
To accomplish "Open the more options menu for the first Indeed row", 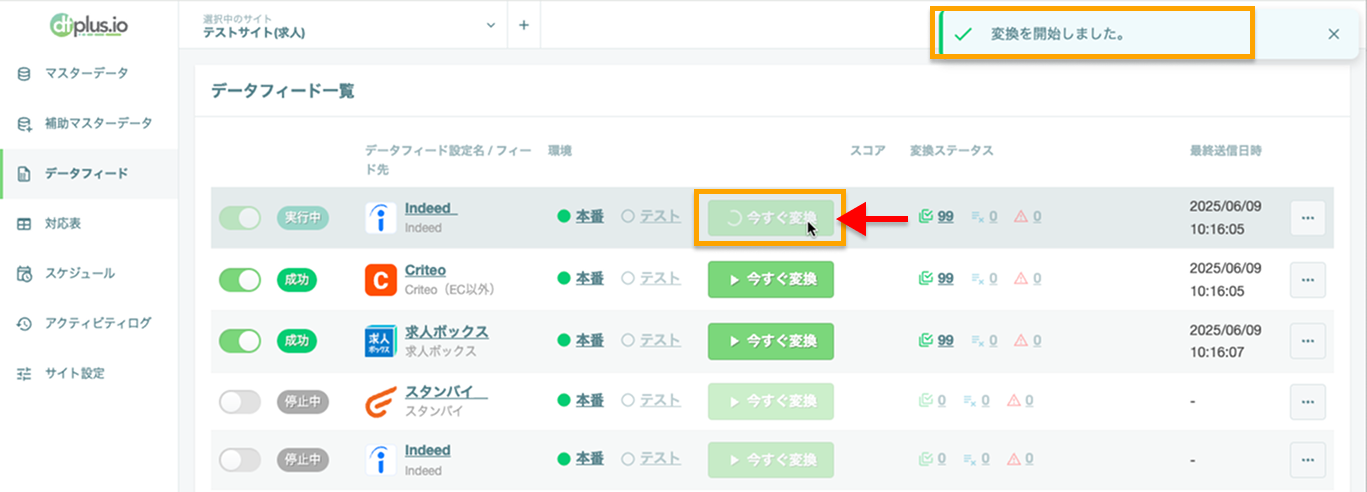I will click(1308, 217).
